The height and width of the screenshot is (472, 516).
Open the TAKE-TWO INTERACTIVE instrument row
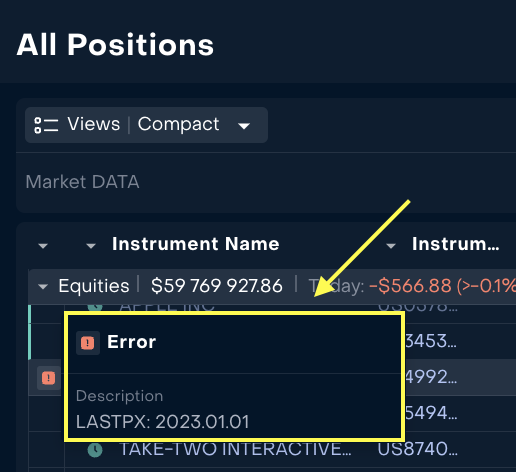(x=235, y=449)
